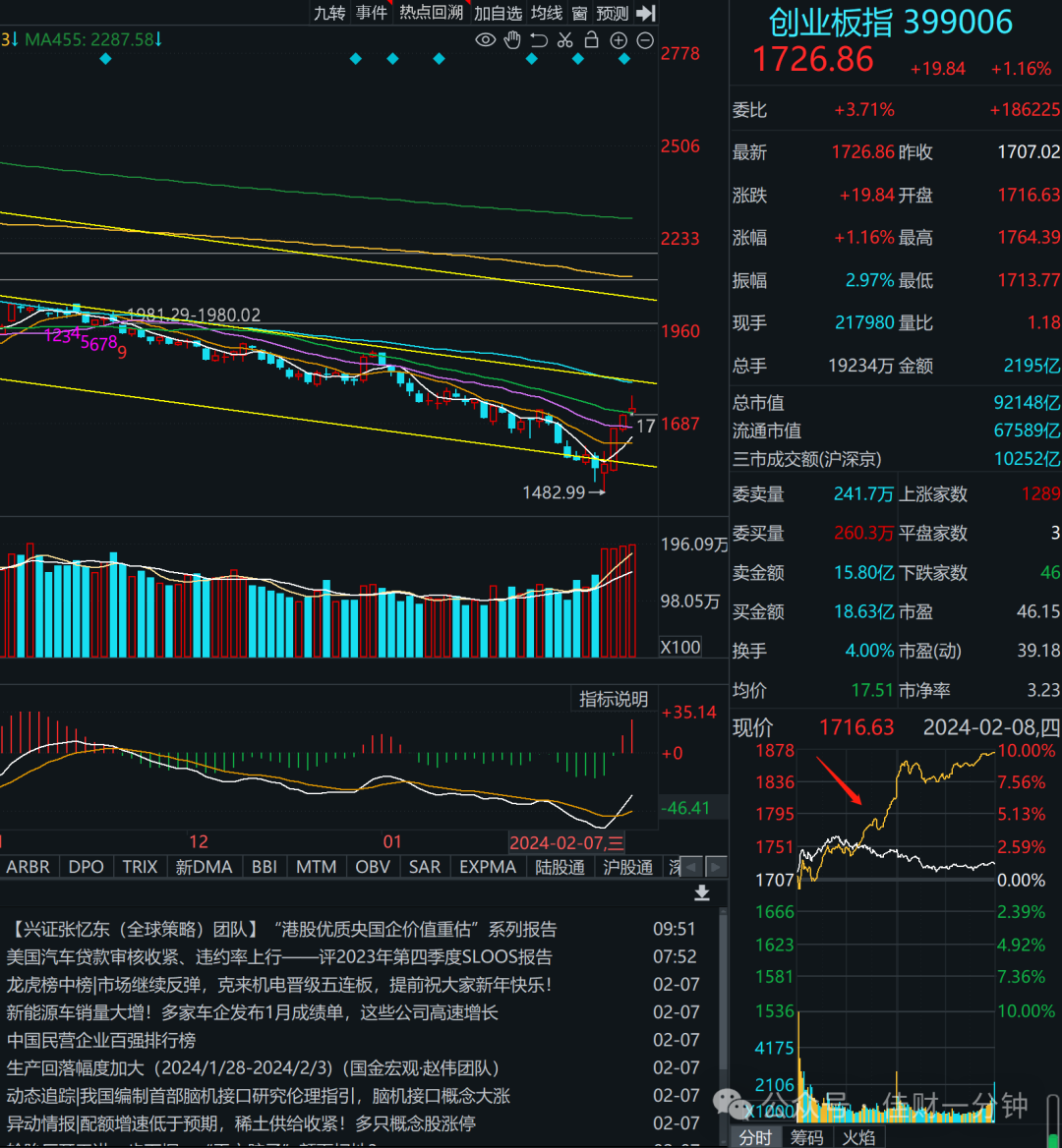This screenshot has height=1148, width=1062.
Task: Select the 新DMA indicator tab
Action: 204,867
